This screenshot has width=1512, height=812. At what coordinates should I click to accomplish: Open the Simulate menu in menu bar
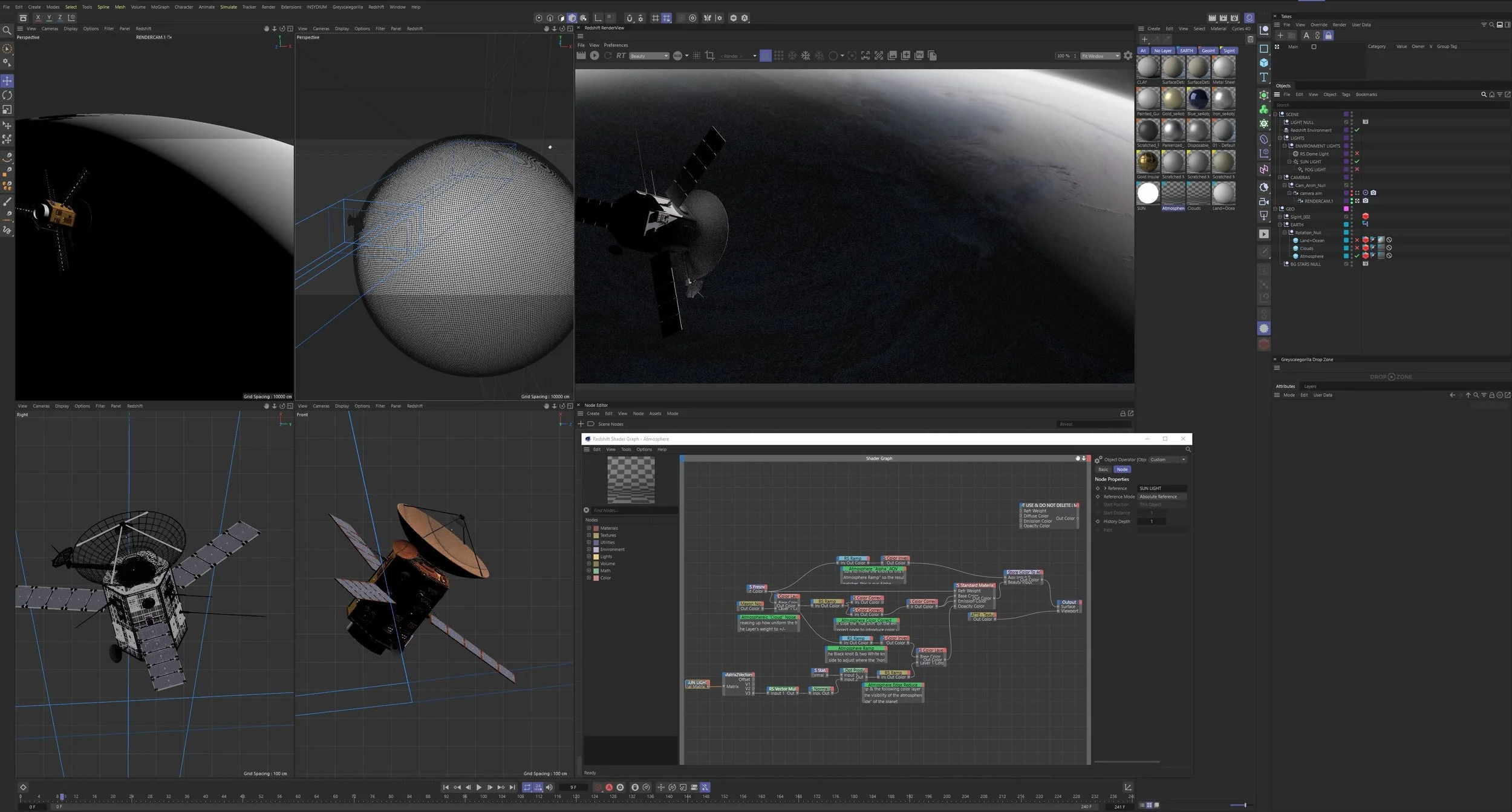(228, 7)
